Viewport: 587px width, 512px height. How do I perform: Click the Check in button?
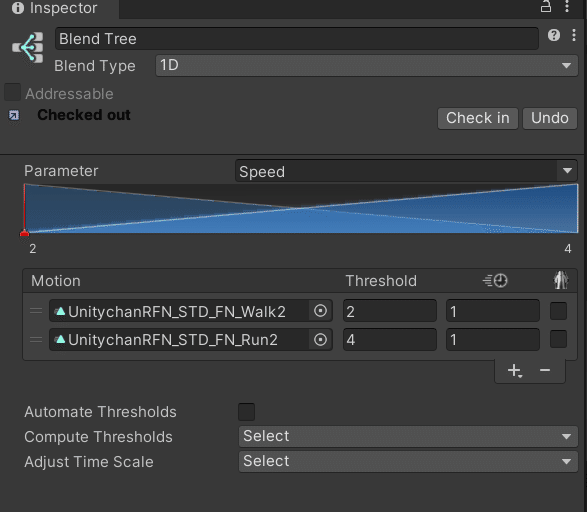click(478, 118)
